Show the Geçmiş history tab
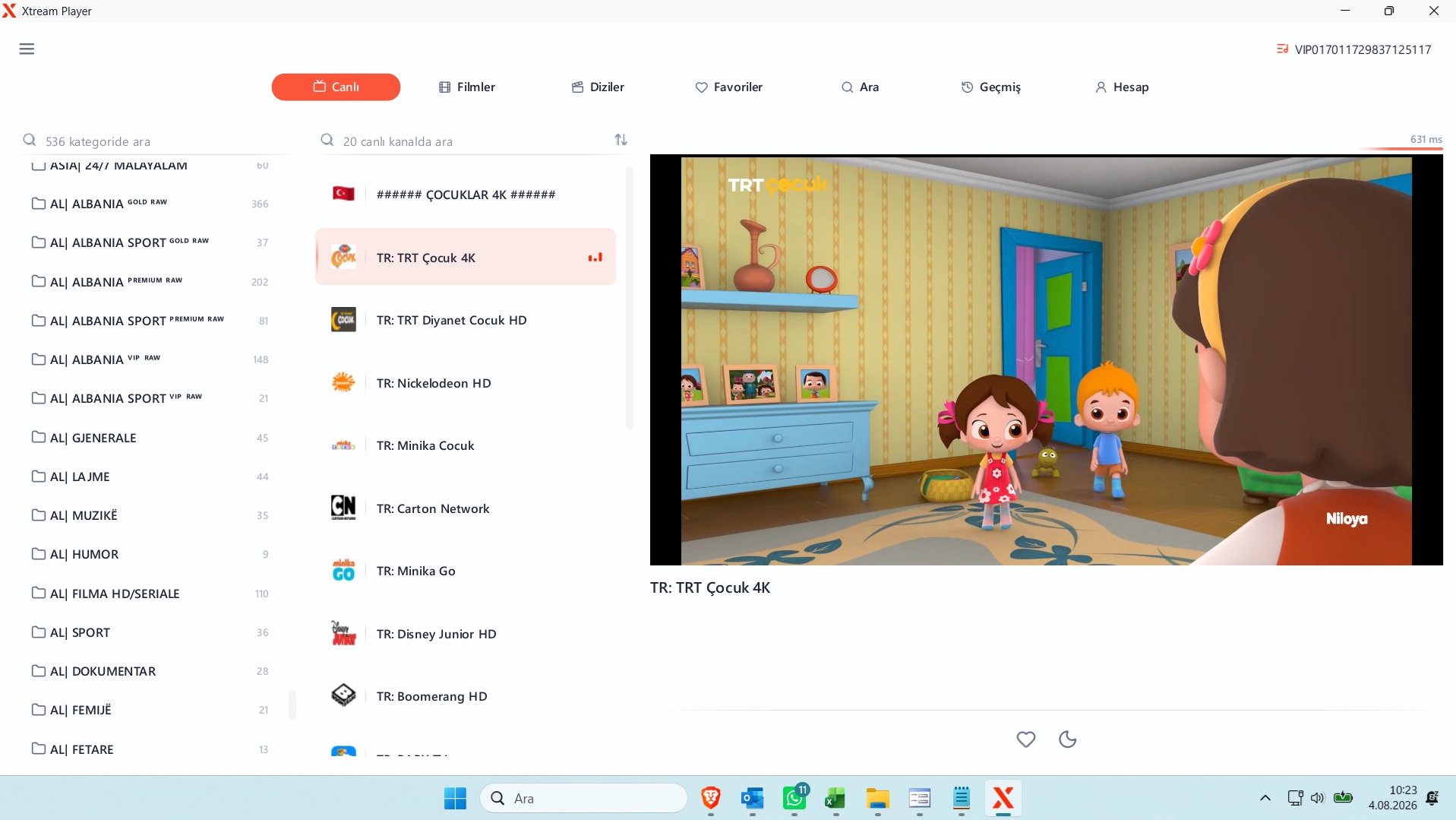Viewport: 1456px width, 820px height. [x=991, y=87]
